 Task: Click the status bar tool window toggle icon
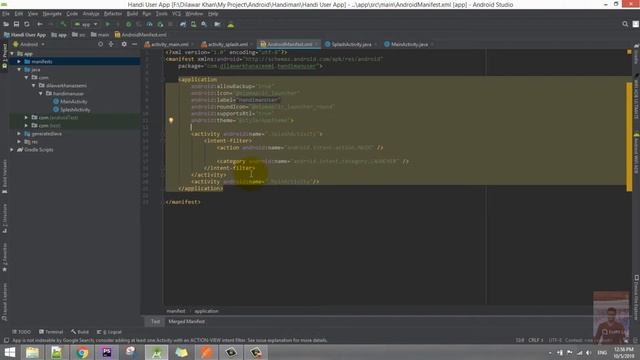(x=6, y=340)
